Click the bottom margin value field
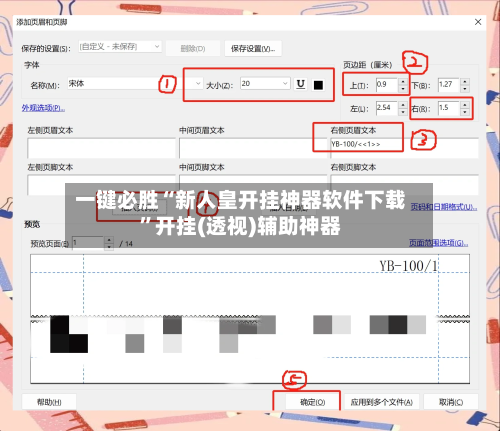 [449, 85]
